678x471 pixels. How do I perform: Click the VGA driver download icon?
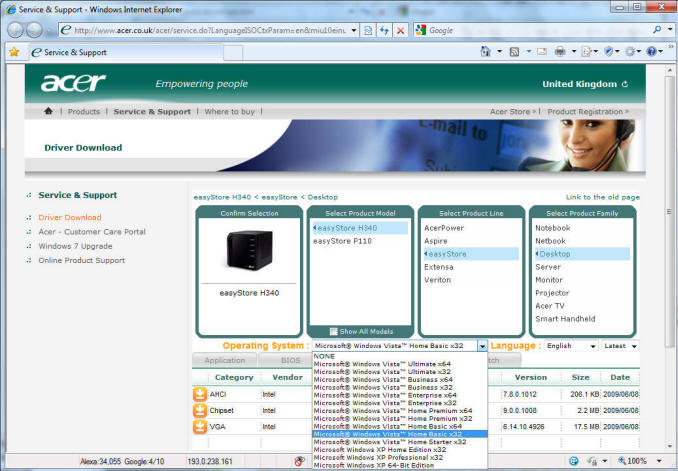point(200,427)
